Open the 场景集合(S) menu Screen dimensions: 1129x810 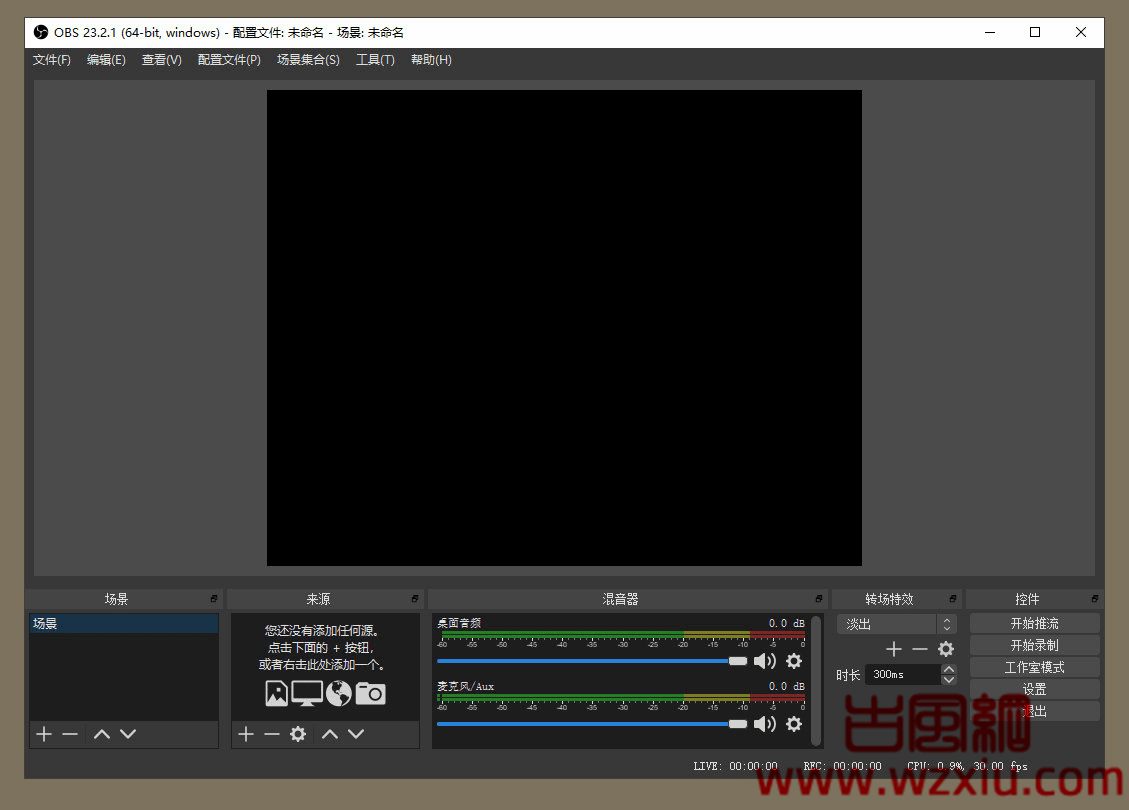308,60
